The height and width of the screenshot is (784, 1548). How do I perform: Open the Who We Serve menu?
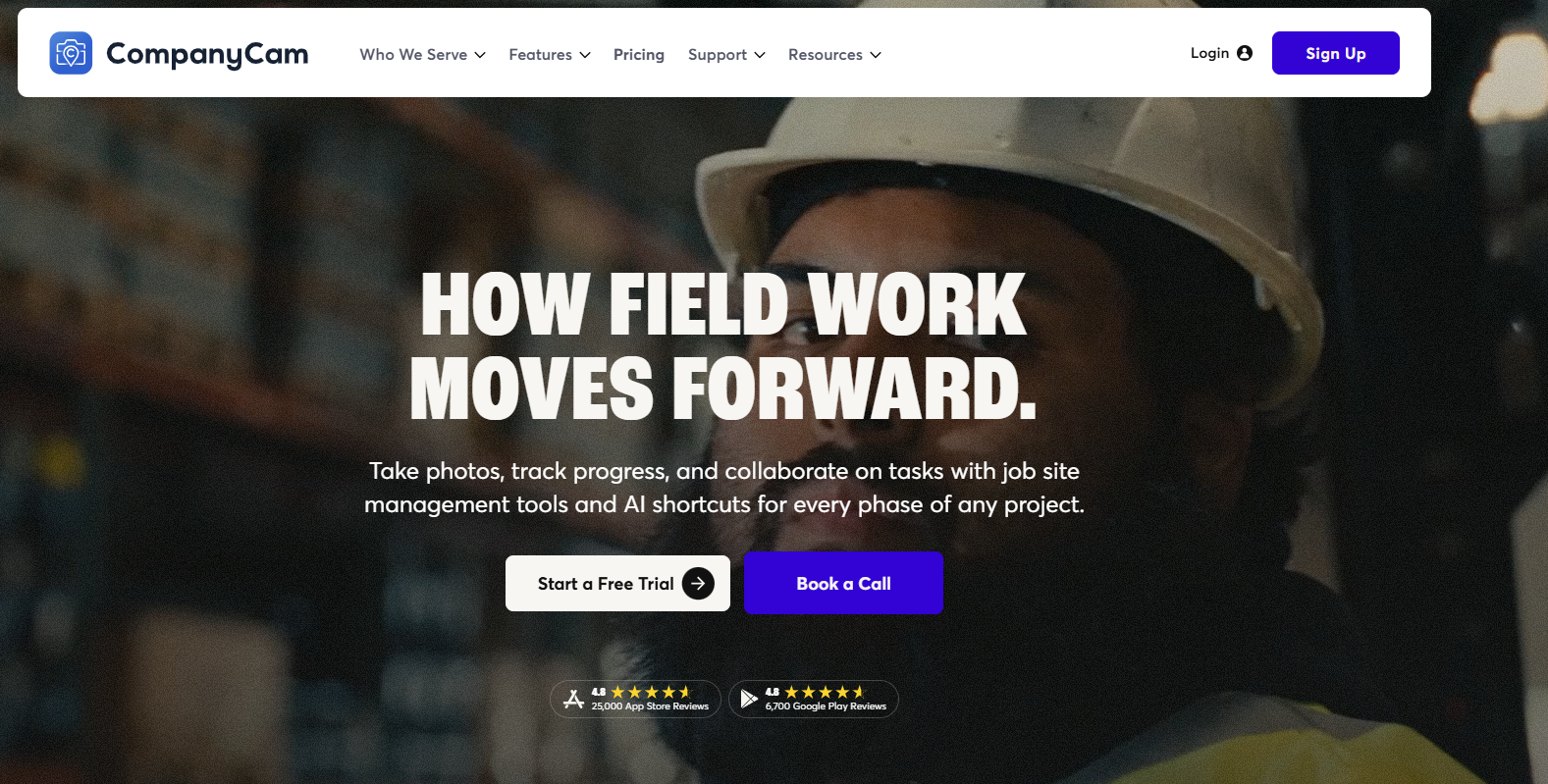point(413,55)
